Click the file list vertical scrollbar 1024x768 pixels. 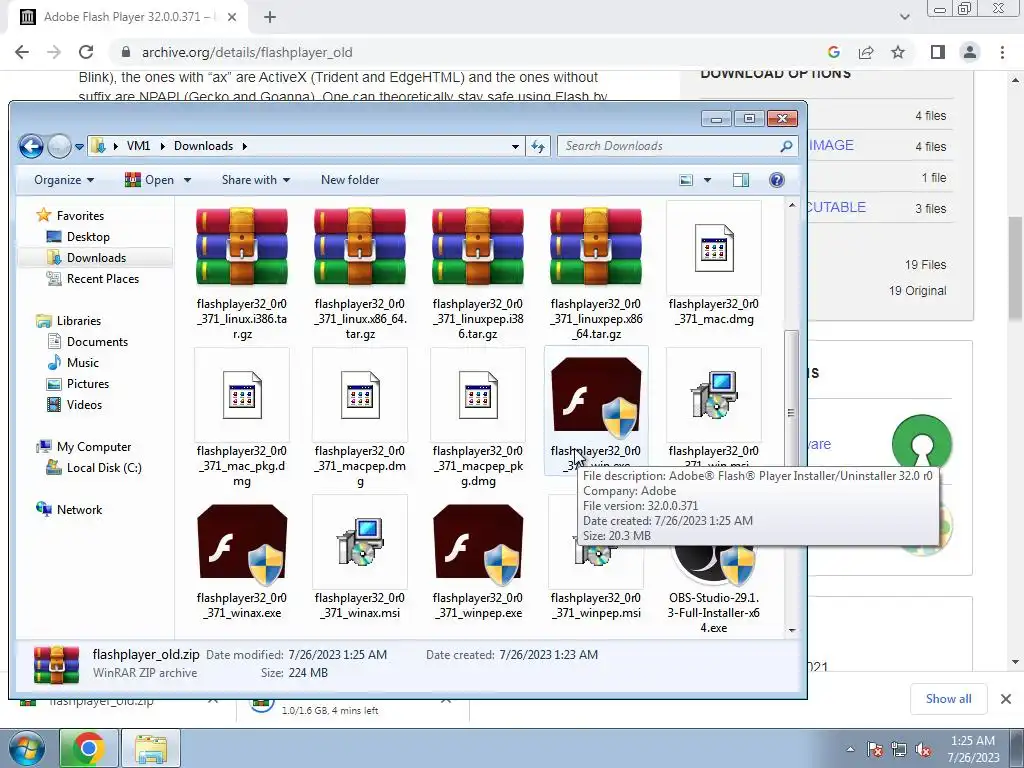(x=792, y=413)
